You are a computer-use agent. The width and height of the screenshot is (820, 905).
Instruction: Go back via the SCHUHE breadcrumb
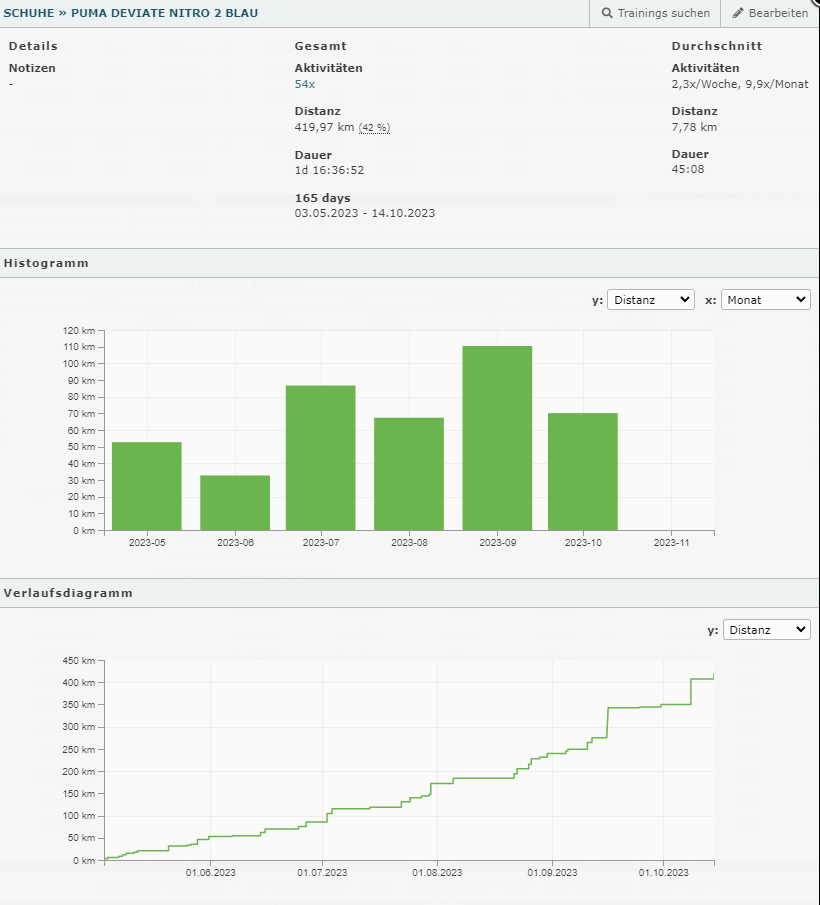tap(28, 13)
